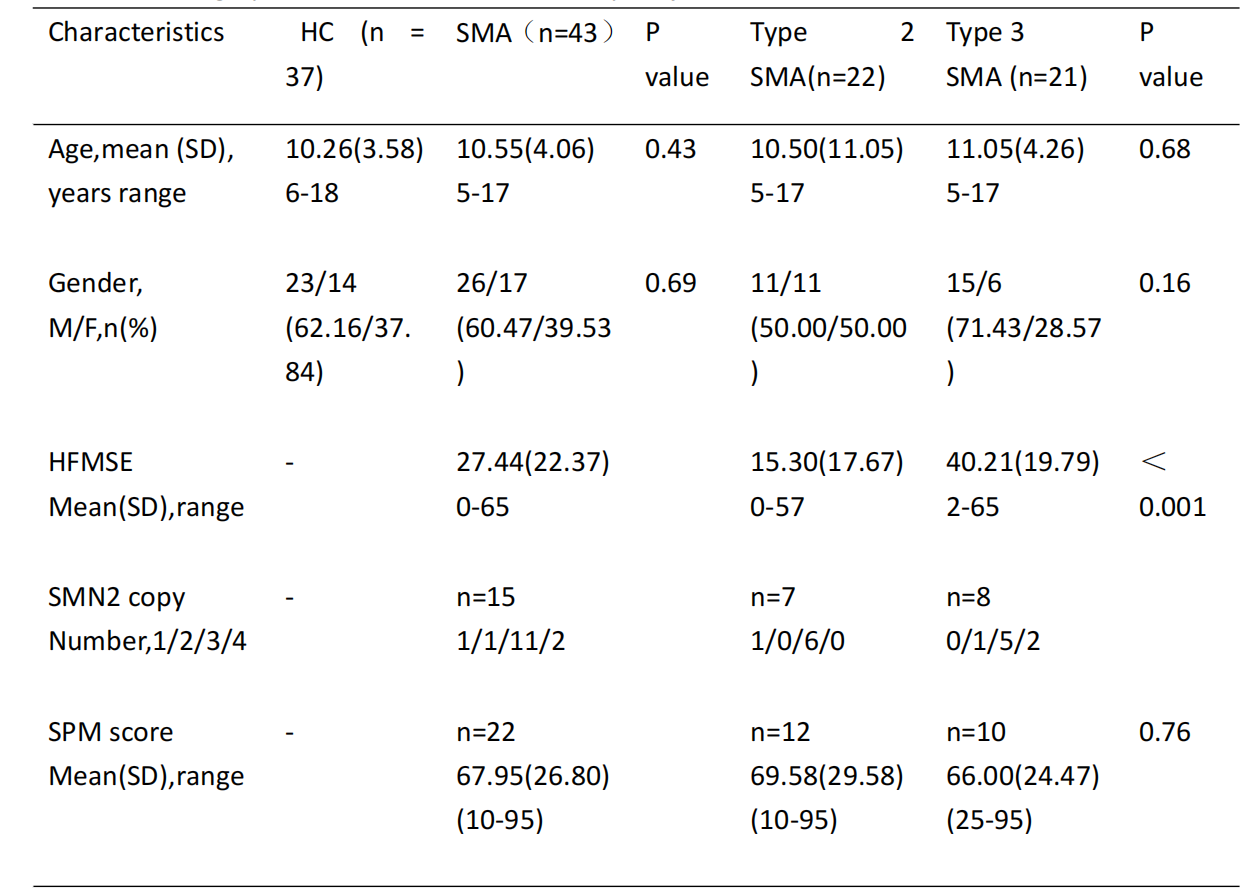
Task: Click the age P value 0.43
Action: [x=671, y=150]
